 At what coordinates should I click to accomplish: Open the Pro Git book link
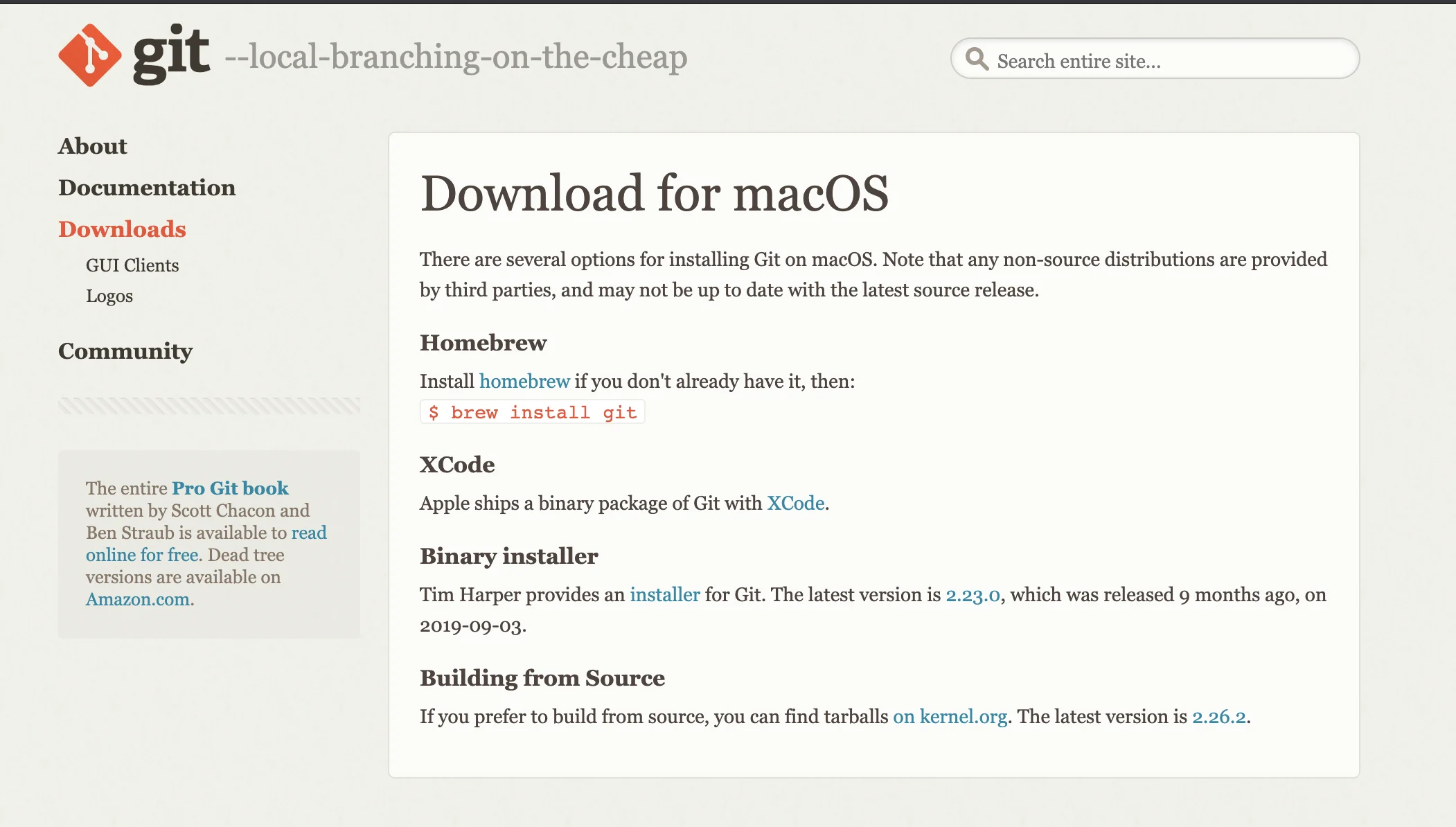coord(230,488)
